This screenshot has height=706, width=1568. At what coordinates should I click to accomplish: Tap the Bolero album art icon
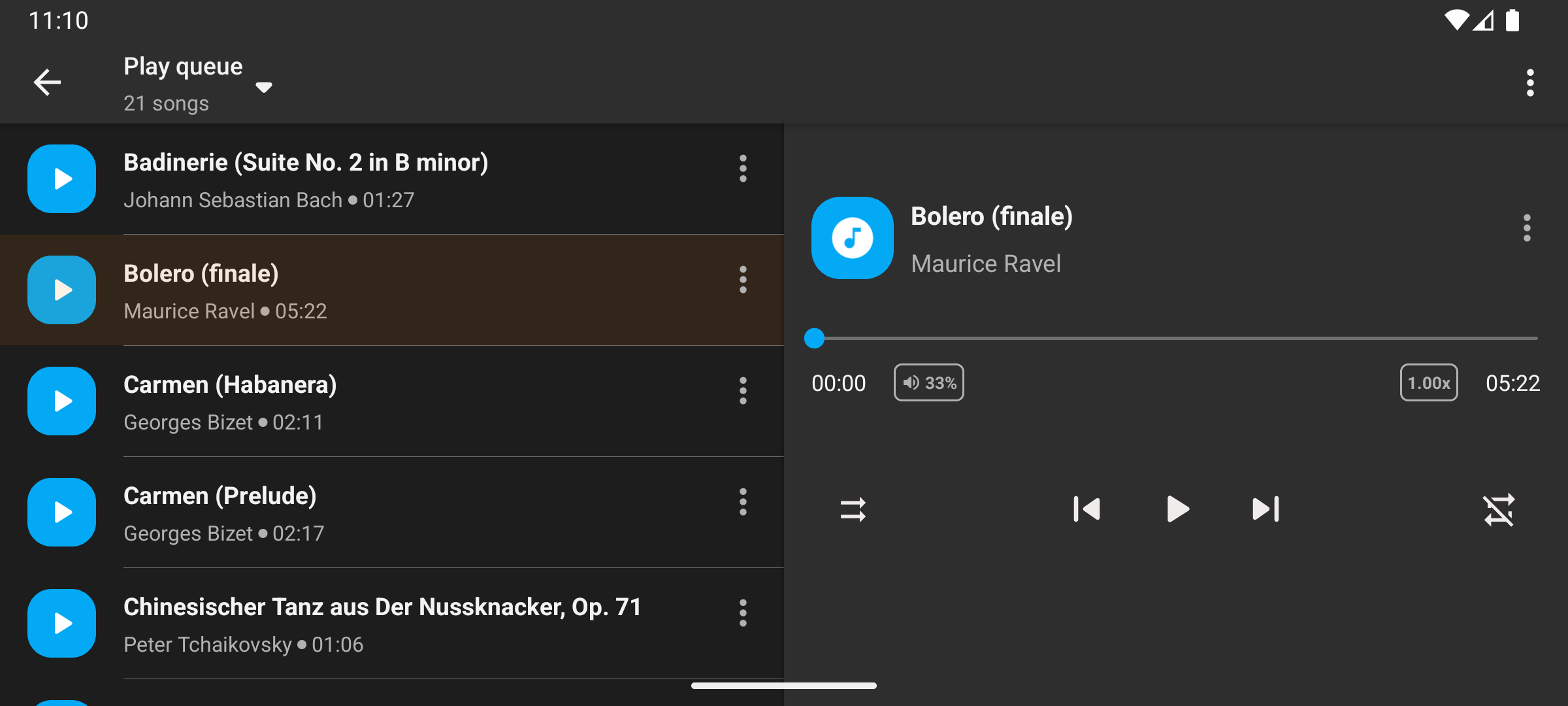tap(852, 238)
